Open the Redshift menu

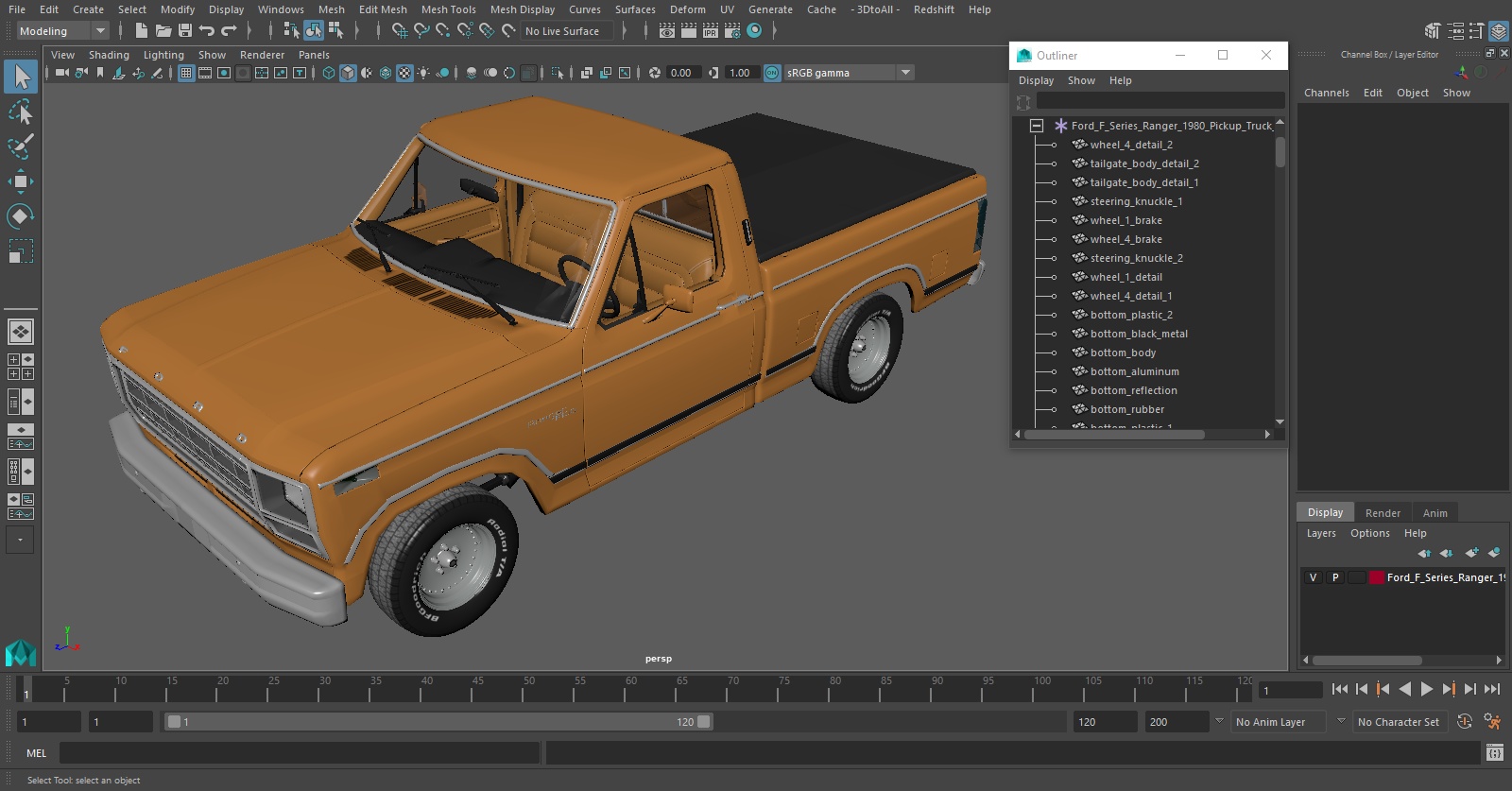(x=934, y=9)
